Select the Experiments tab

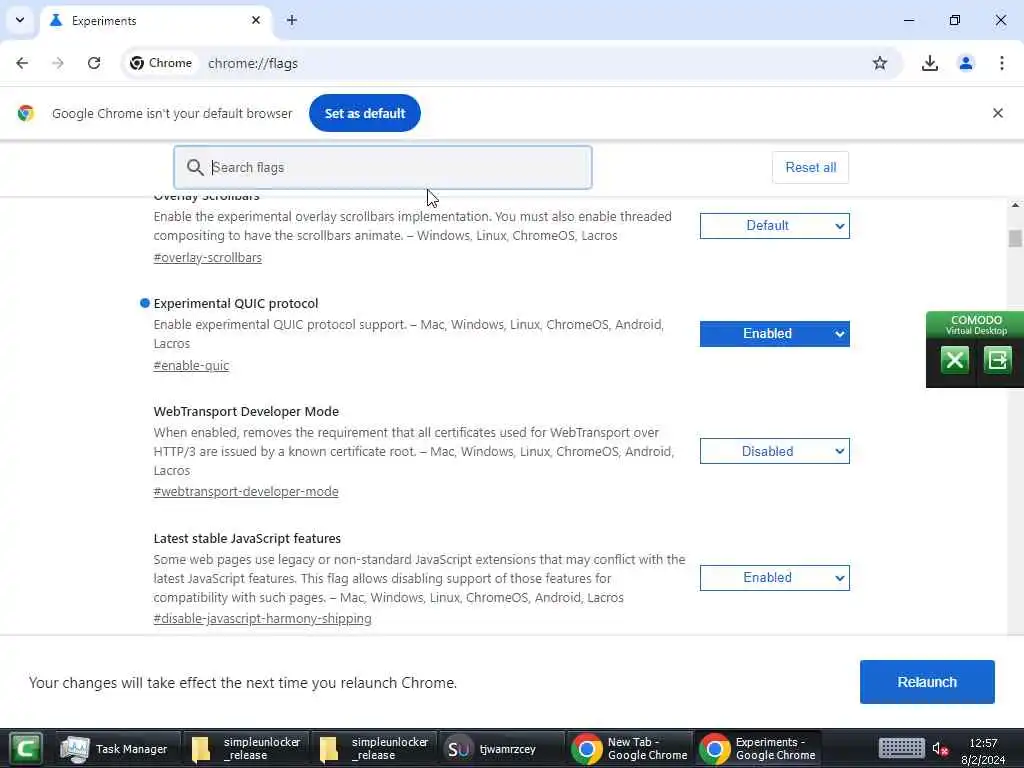(x=155, y=21)
